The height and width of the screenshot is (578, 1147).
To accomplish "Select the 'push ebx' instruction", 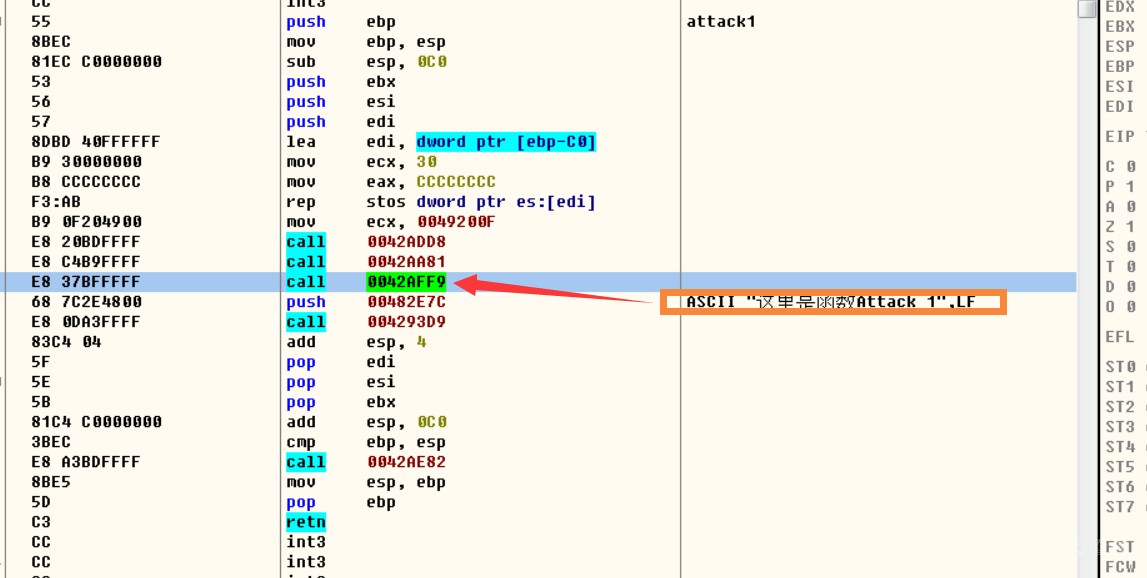I will tap(341, 82).
